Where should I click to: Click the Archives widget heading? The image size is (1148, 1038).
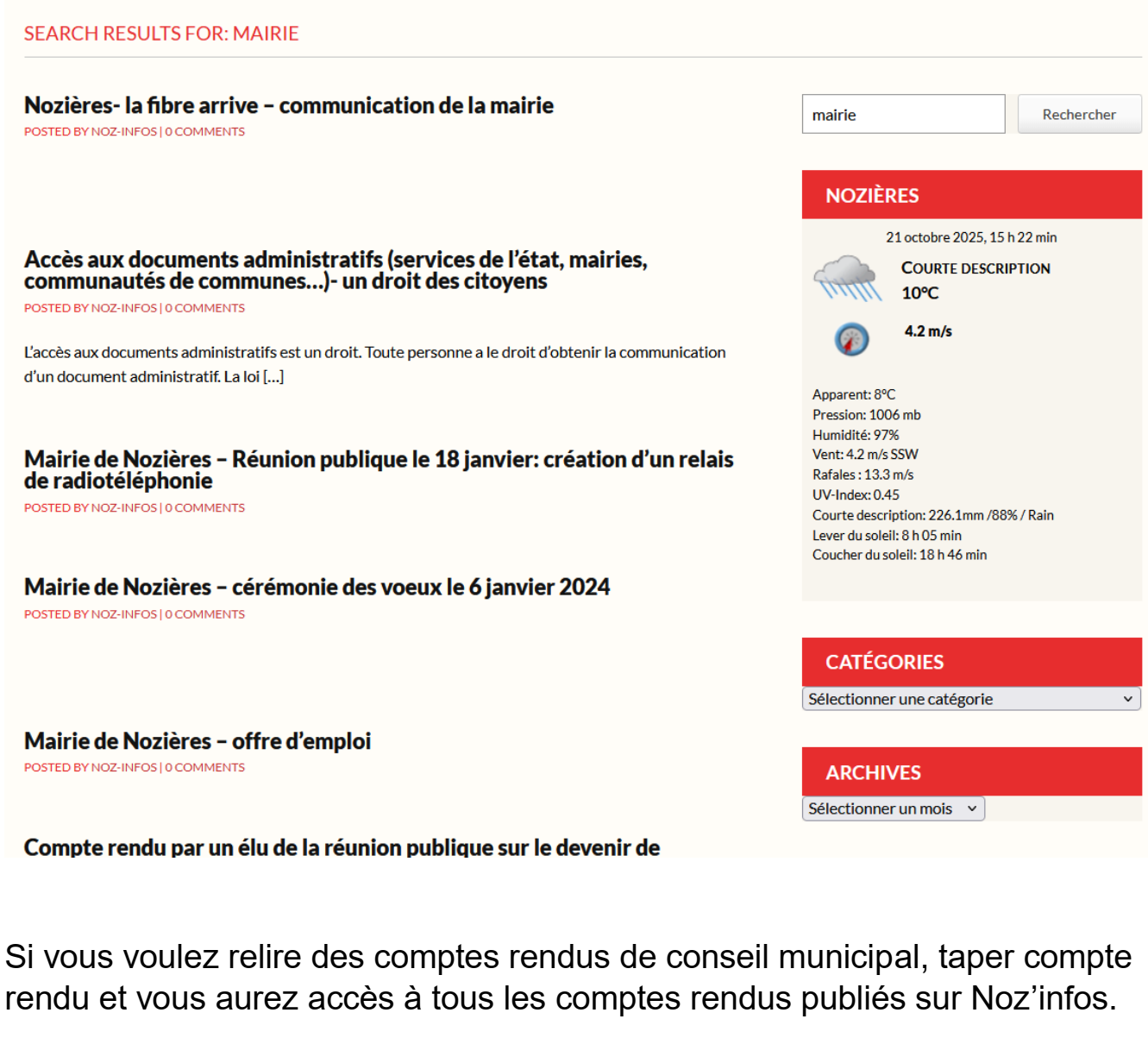tap(873, 772)
